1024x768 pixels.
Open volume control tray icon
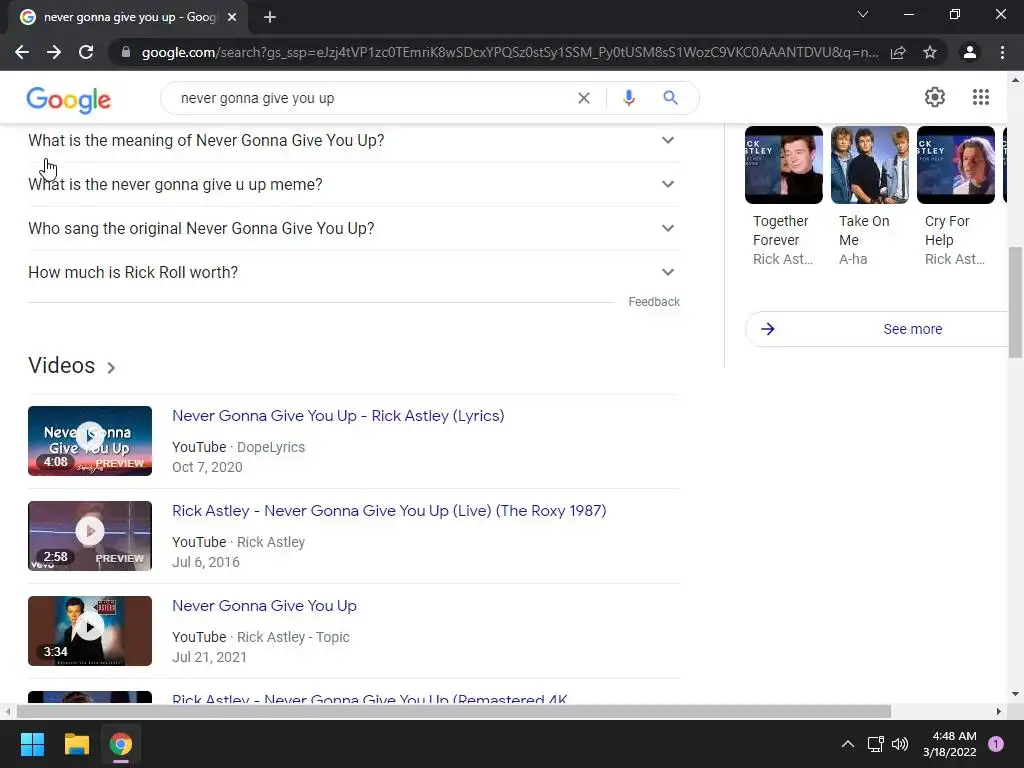[900, 744]
